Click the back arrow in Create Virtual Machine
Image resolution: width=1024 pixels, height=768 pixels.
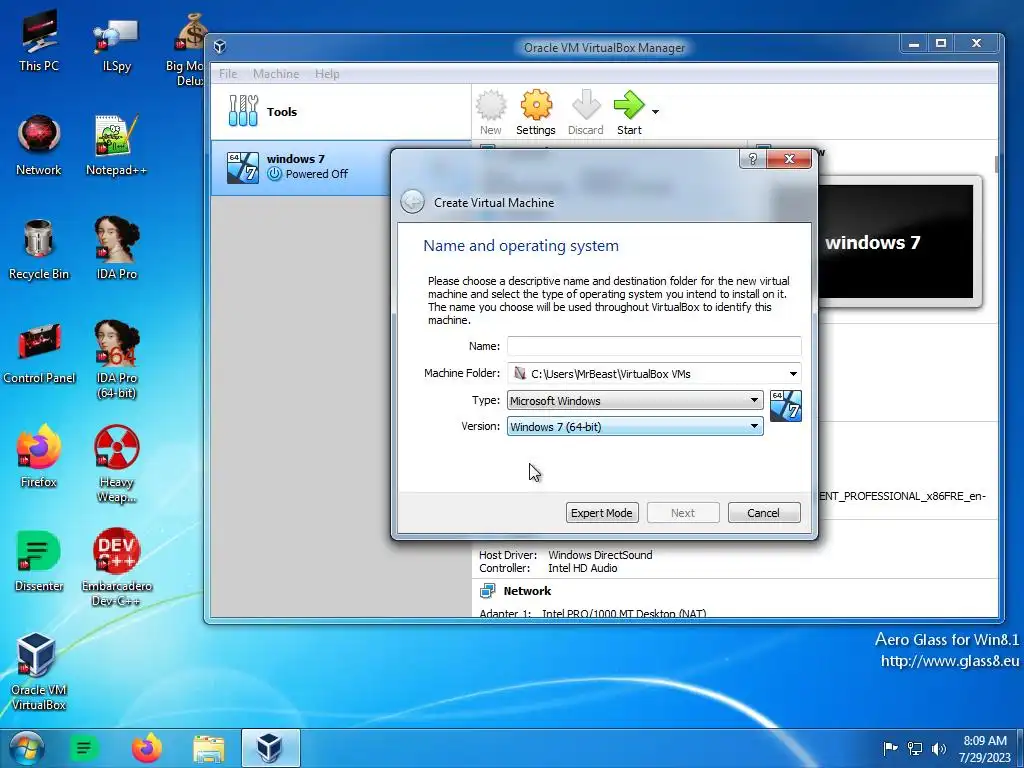(x=412, y=202)
